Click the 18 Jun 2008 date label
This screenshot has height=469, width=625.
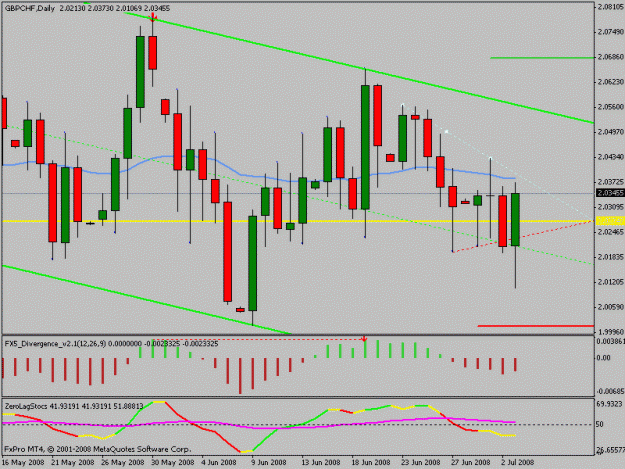click(x=371, y=462)
